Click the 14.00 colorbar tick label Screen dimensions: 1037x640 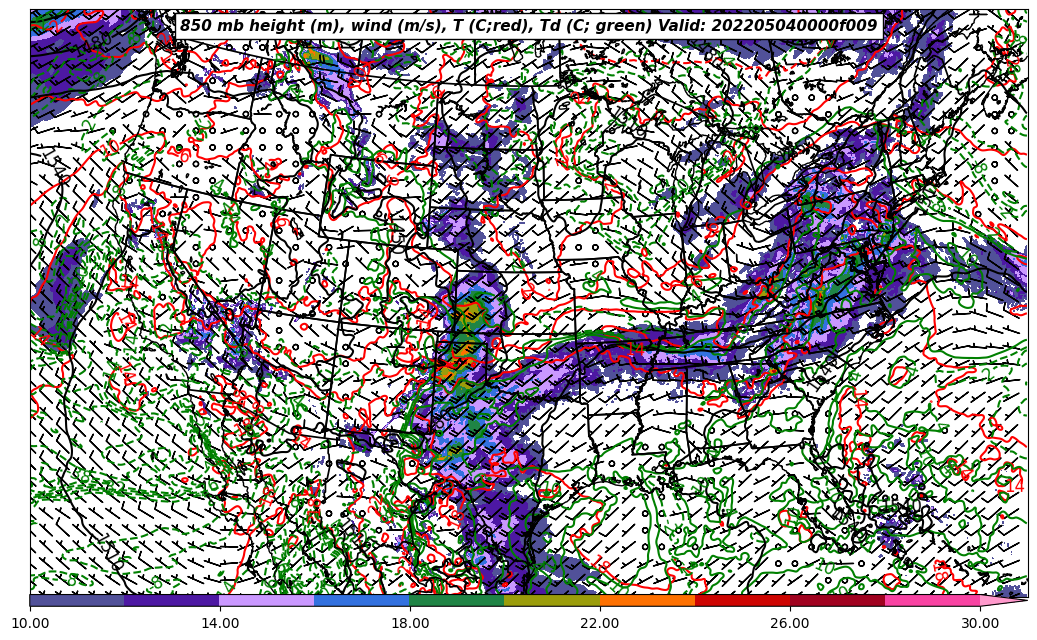[220, 623]
